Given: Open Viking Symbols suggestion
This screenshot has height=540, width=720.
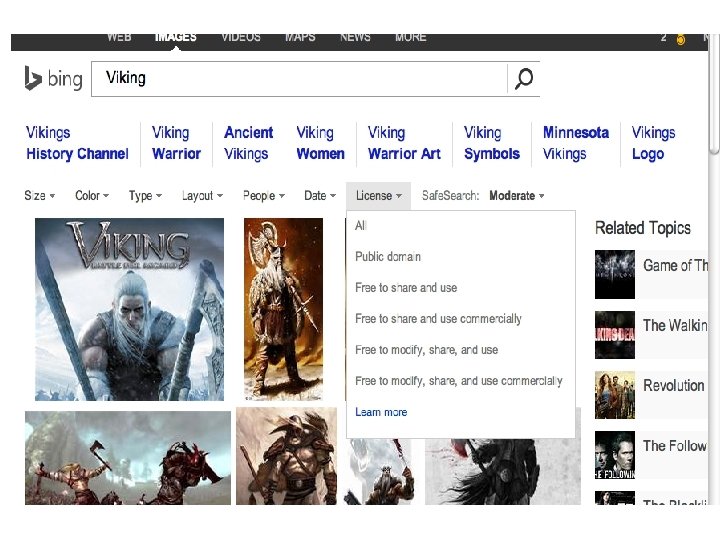Looking at the screenshot, I should pos(492,143).
